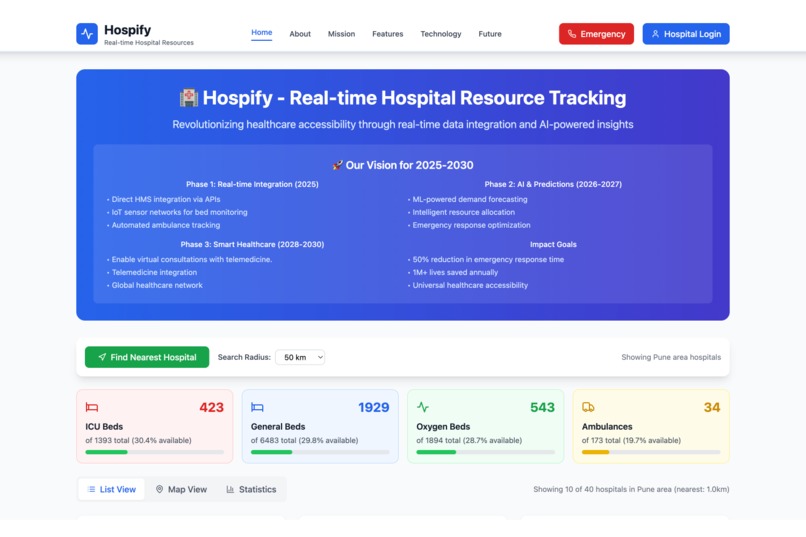This screenshot has height=537, width=806.
Task: Click 'Phase 2: AI & Predictions (2026-2027)' heading
Action: tap(553, 184)
